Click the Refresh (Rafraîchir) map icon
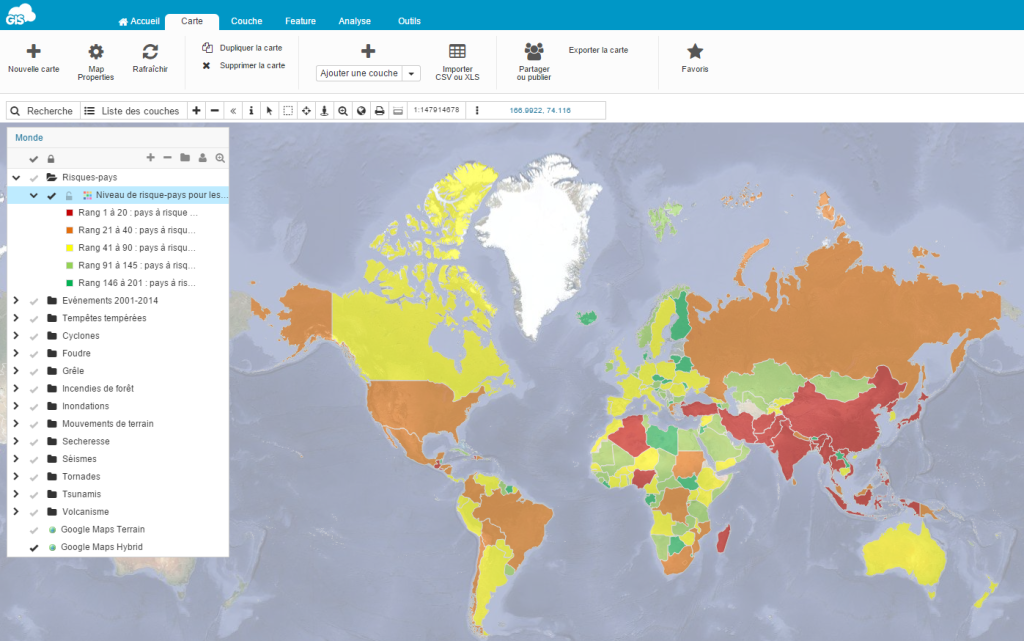 coord(150,52)
